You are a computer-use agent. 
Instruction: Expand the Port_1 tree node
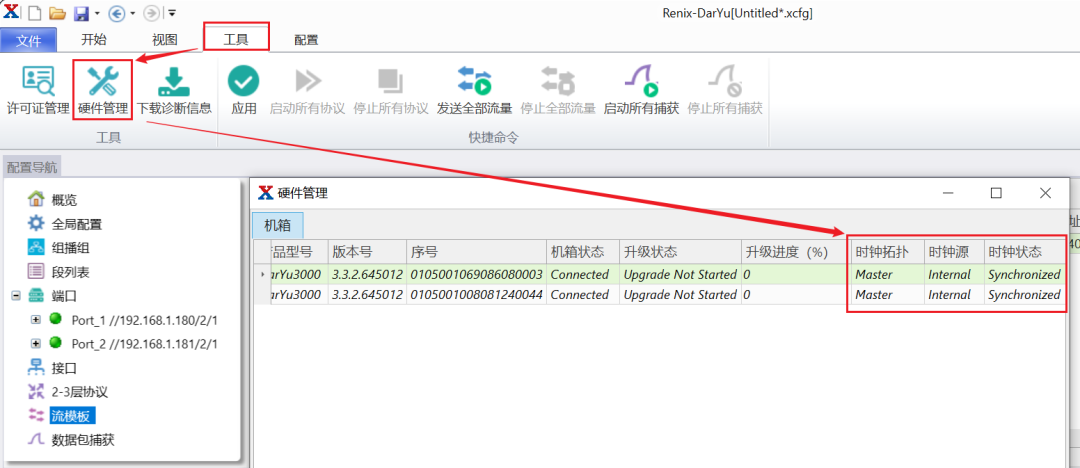pos(36,319)
